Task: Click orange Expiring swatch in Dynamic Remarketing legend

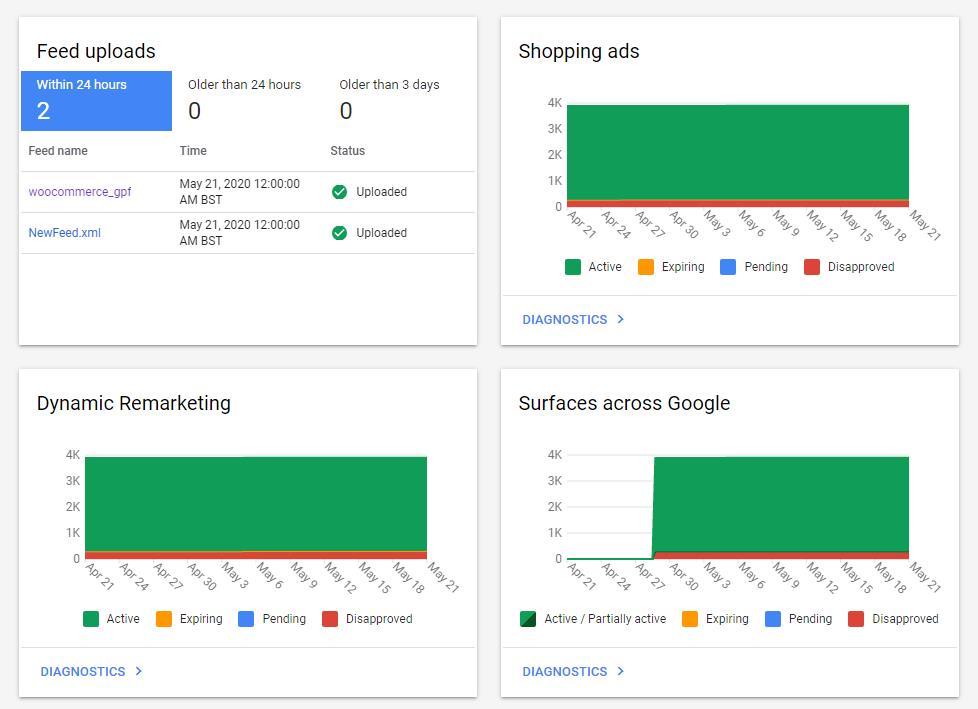Action: pos(164,619)
